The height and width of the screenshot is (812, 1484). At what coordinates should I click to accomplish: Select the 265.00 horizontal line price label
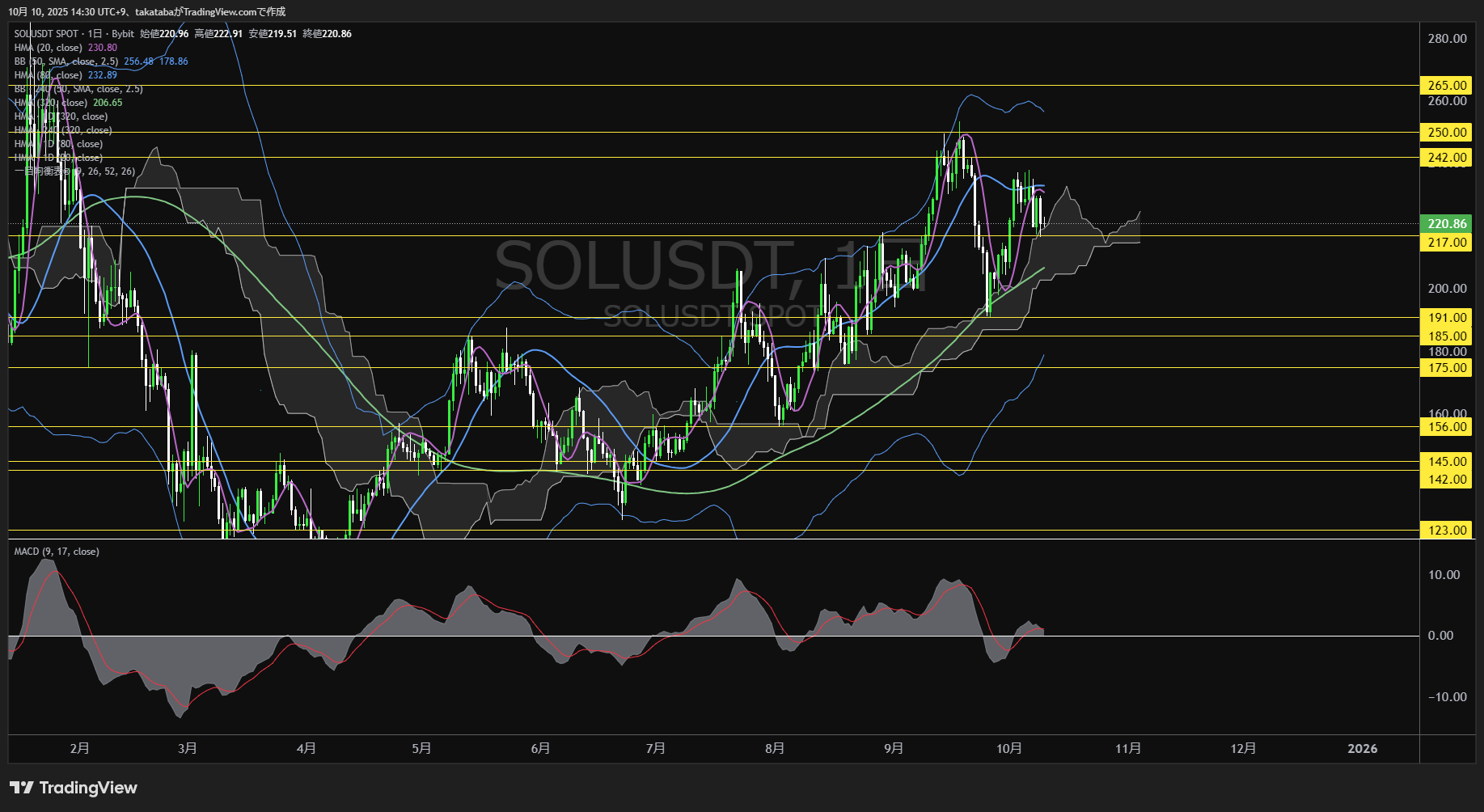[1446, 86]
